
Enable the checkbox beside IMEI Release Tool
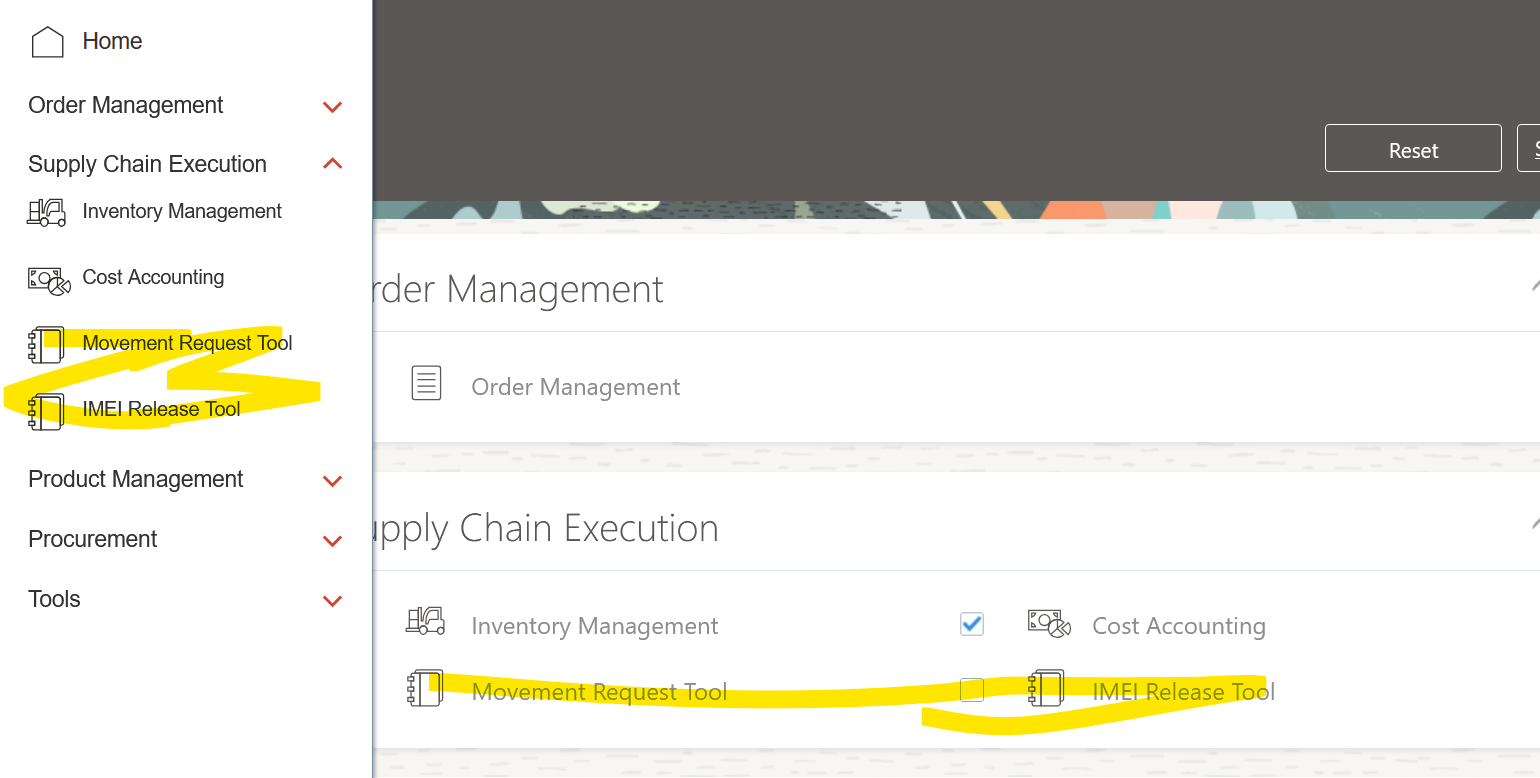coord(971,690)
